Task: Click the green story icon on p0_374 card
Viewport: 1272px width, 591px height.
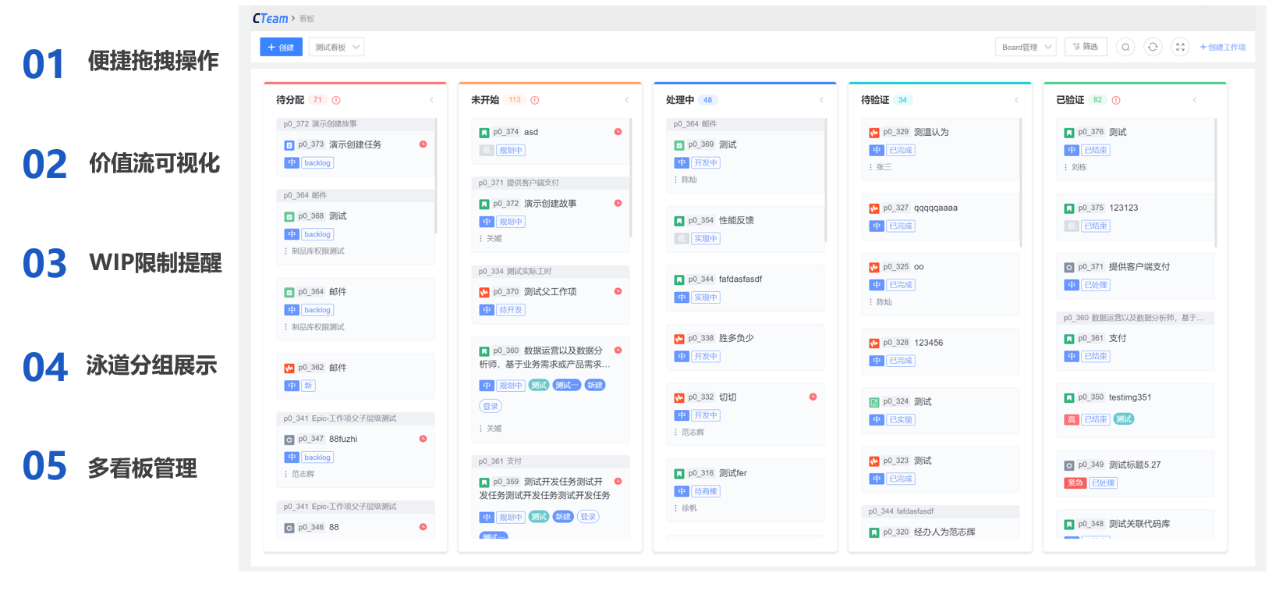Action: tap(484, 132)
